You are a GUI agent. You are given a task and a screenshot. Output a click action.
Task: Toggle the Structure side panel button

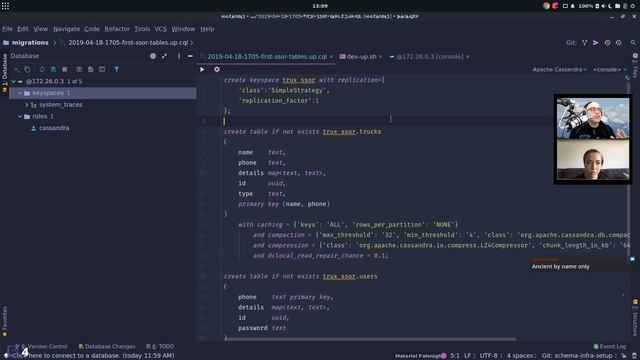[x=635, y=318]
